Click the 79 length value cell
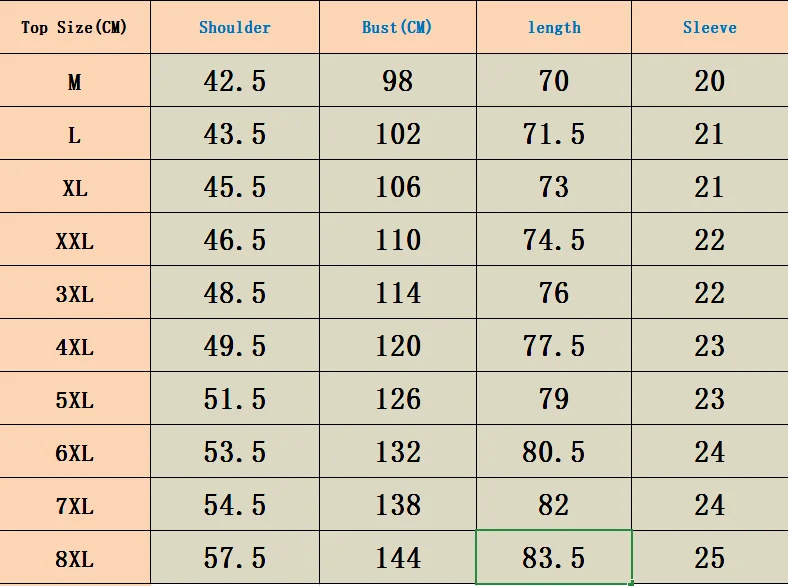The height and width of the screenshot is (586, 788). (554, 398)
